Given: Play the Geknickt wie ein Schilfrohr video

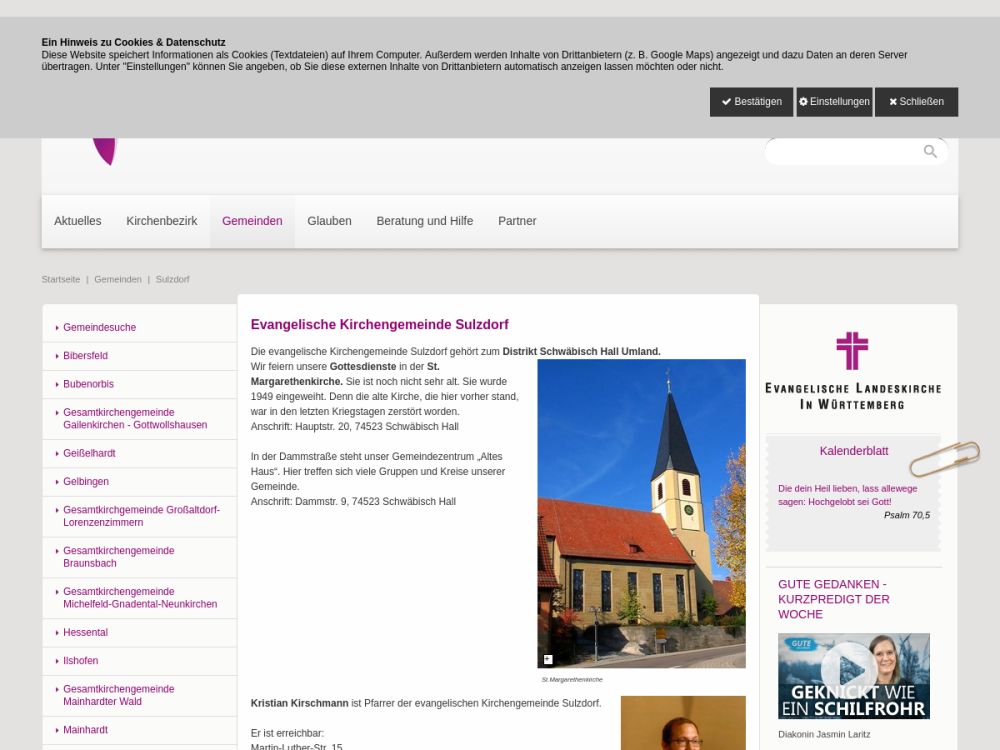Looking at the screenshot, I should point(849,669).
